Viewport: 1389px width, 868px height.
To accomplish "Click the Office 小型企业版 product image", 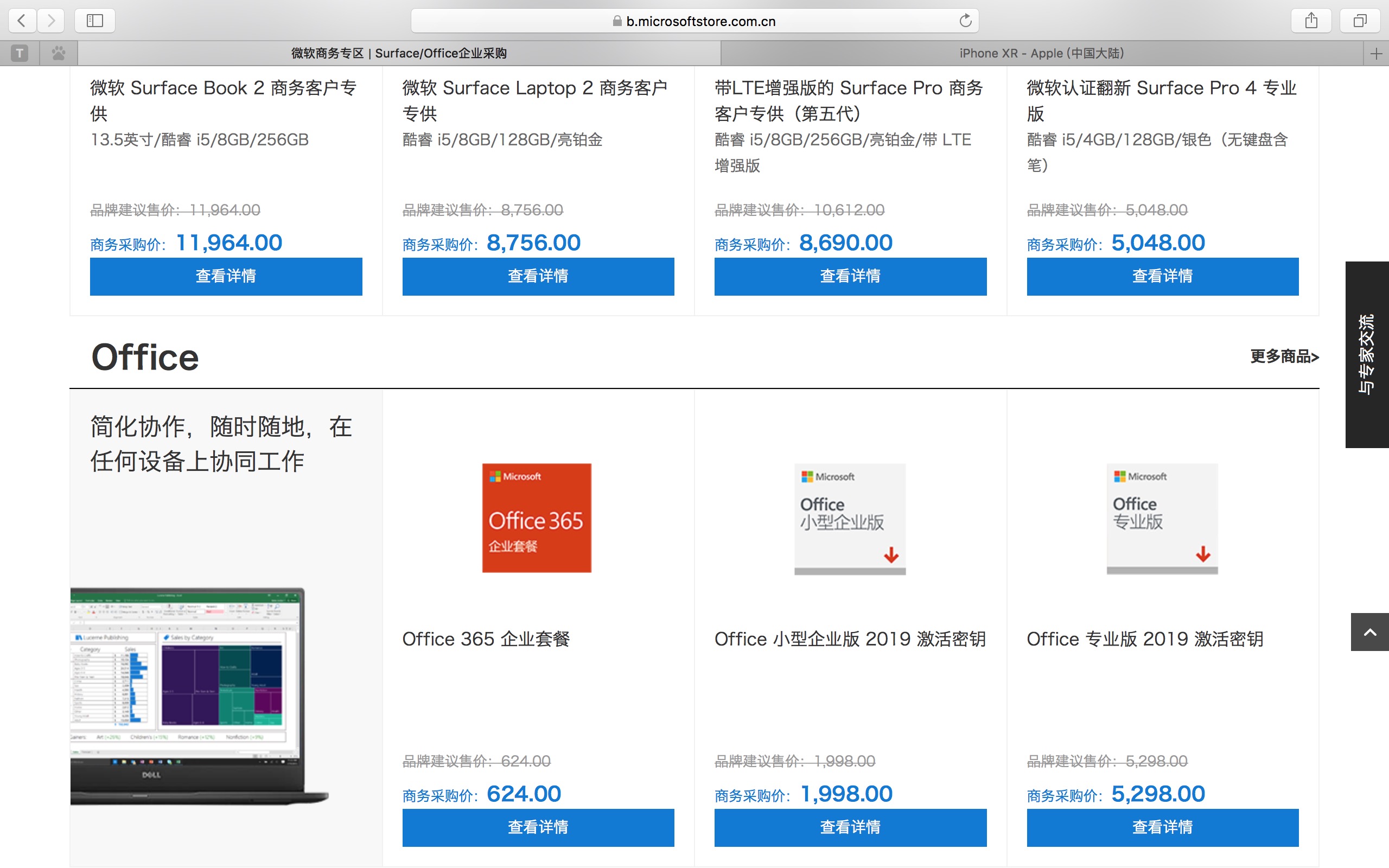I will coord(850,519).
